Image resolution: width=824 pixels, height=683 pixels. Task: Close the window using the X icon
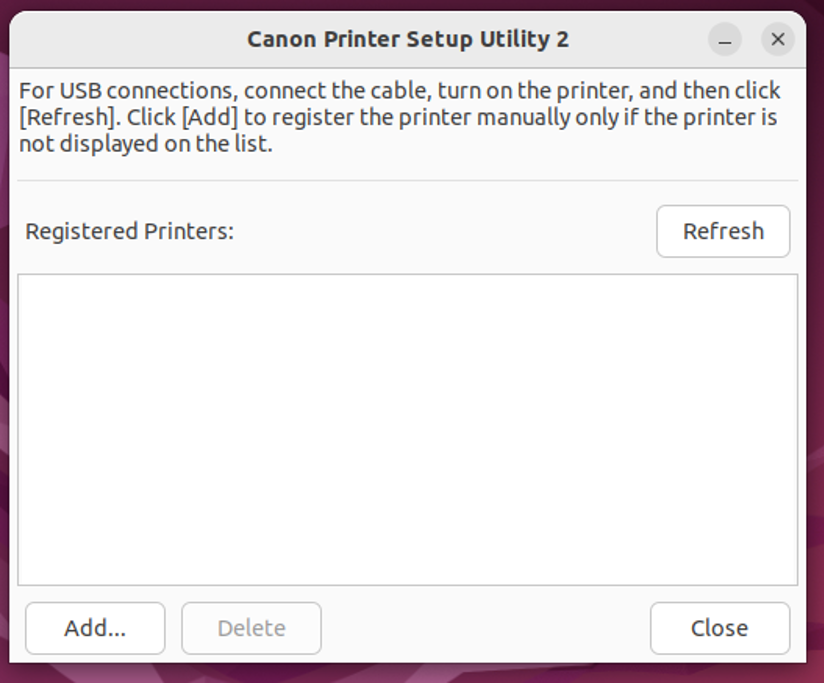(x=777, y=40)
